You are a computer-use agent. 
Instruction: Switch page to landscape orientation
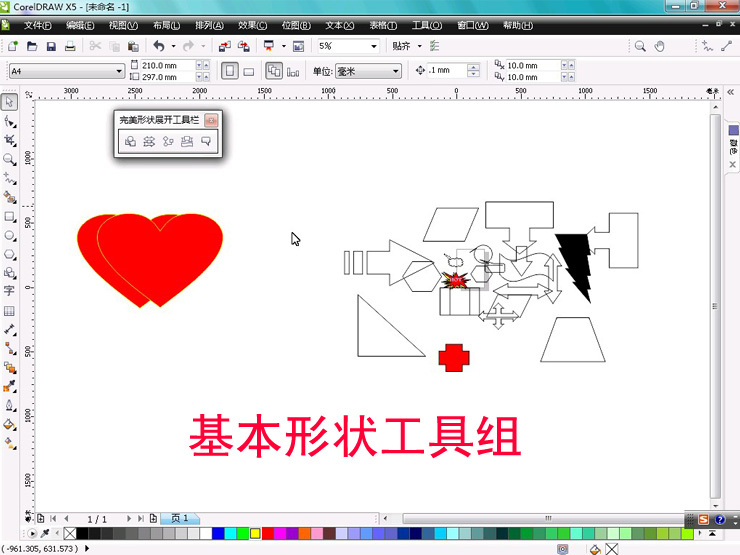click(x=249, y=71)
